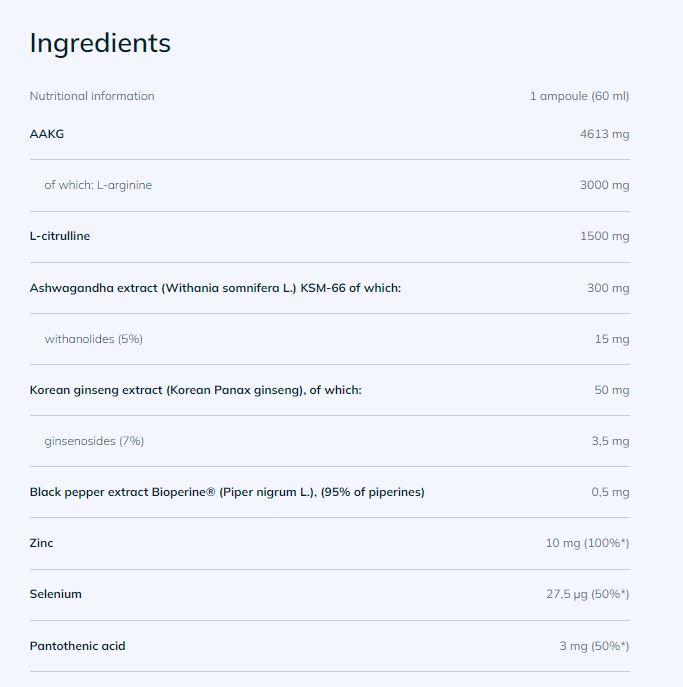This screenshot has height=687, width=683.
Task: Click the 4613 mg AAKG amount
Action: coord(604,133)
